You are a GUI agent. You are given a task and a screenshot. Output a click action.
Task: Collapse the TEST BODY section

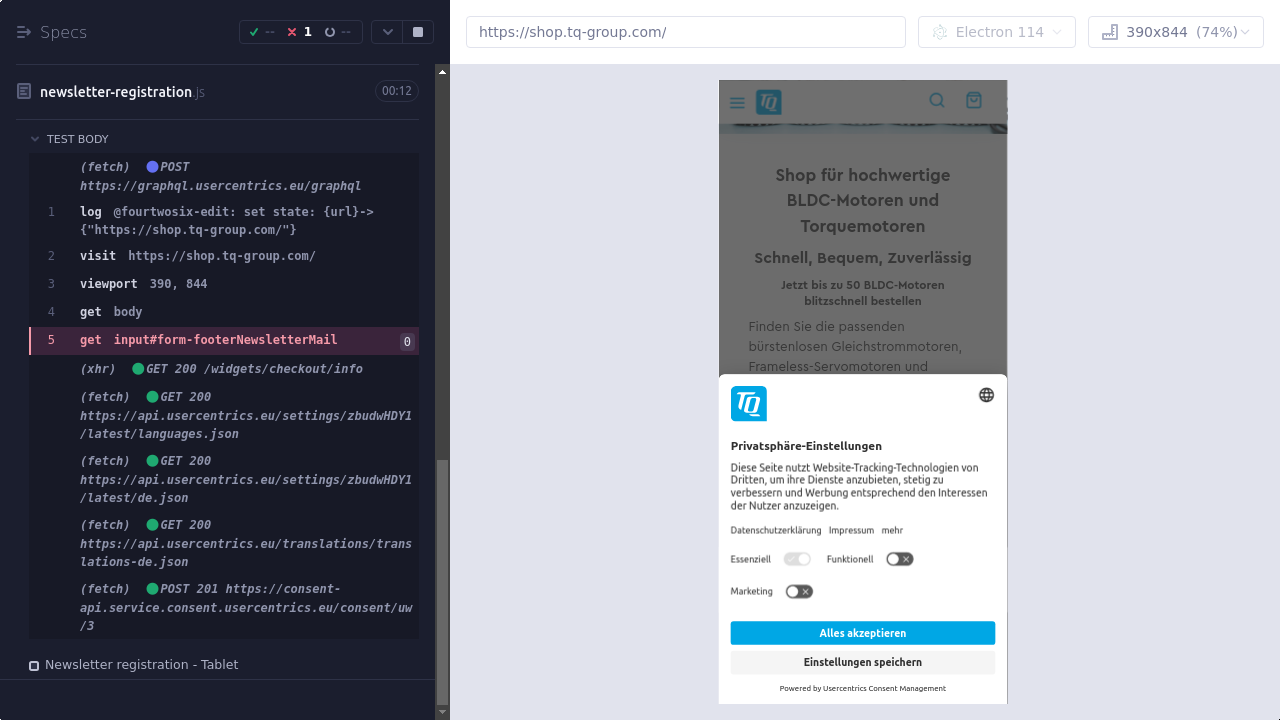point(35,139)
